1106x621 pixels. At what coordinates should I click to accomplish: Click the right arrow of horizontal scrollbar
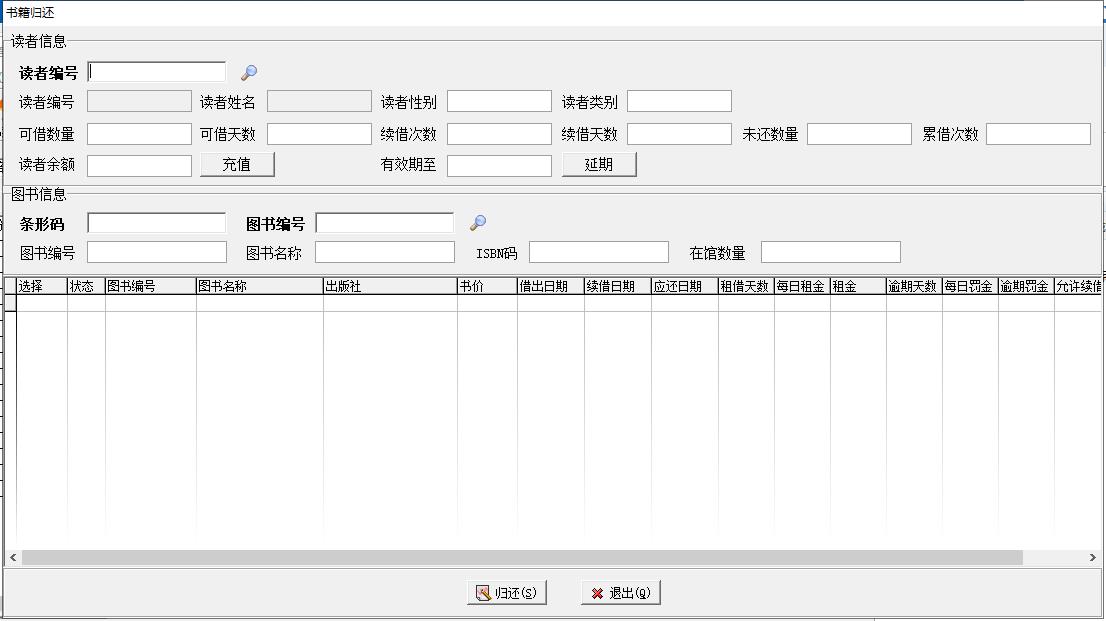[x=1093, y=557]
